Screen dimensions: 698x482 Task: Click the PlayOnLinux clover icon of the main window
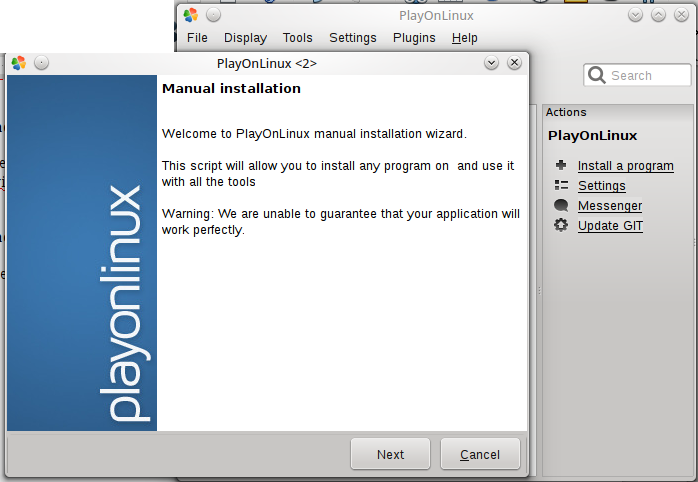(191, 15)
